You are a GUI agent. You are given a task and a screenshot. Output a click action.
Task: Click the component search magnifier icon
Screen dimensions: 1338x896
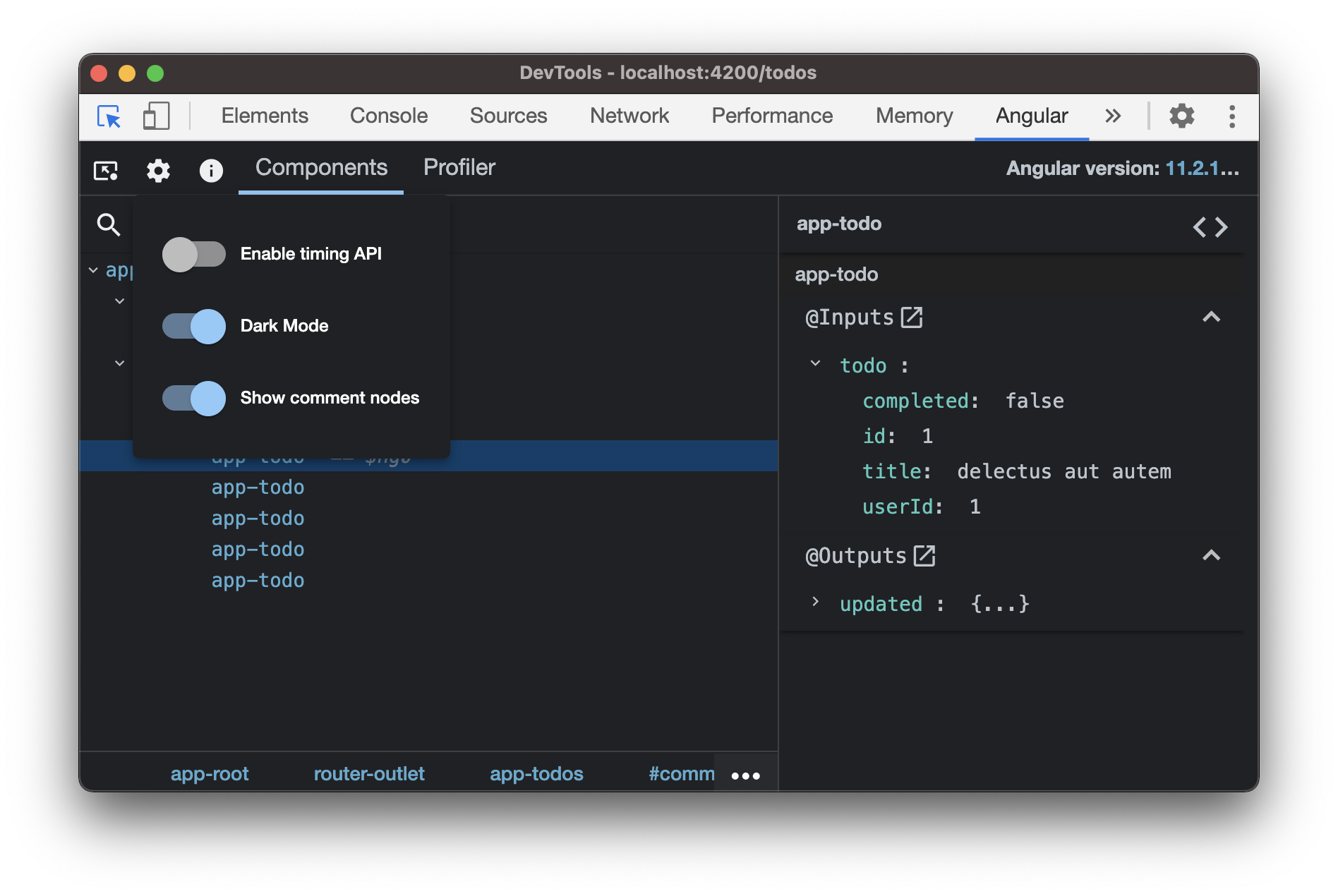(108, 224)
